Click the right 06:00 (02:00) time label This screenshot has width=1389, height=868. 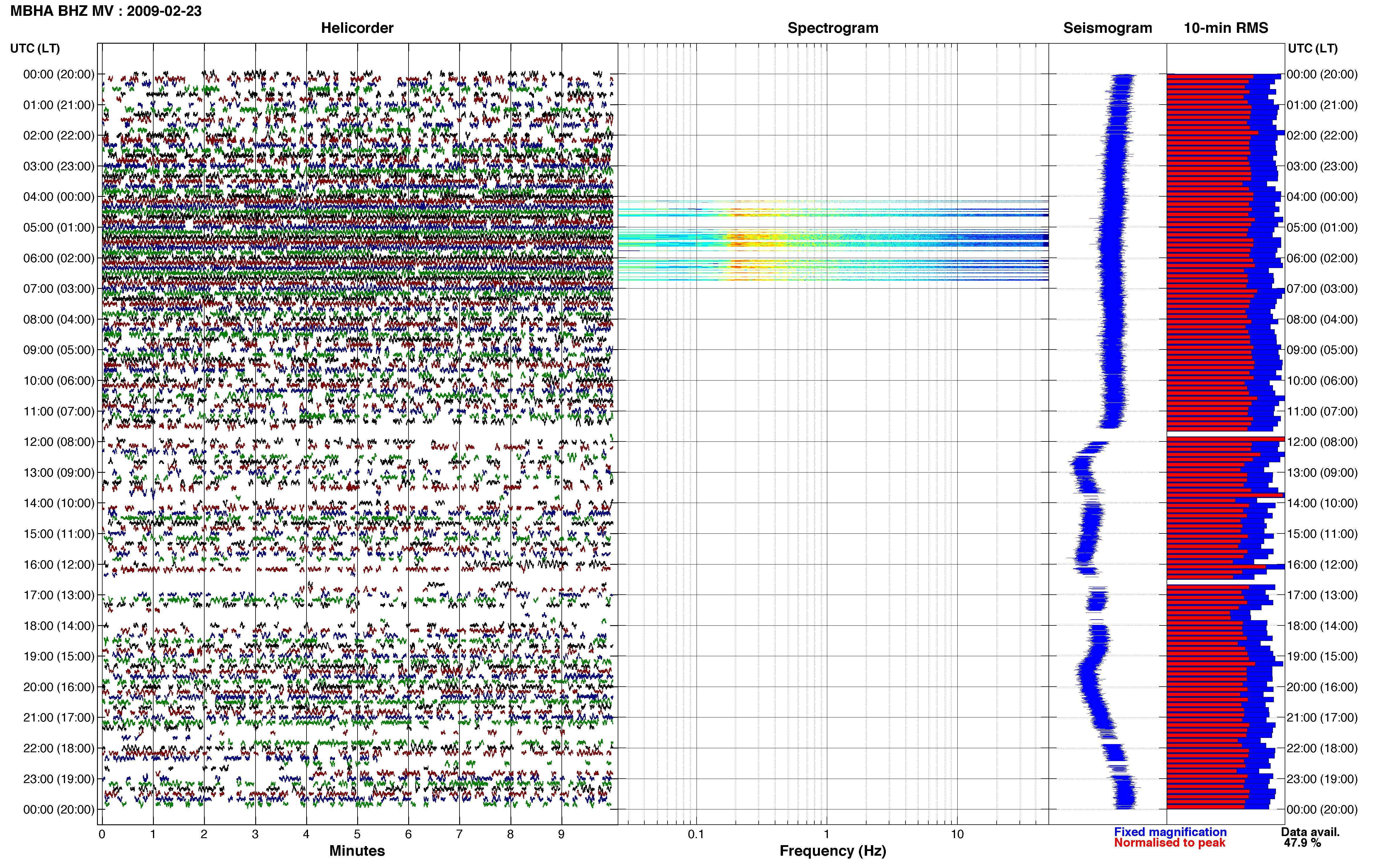click(x=1322, y=258)
